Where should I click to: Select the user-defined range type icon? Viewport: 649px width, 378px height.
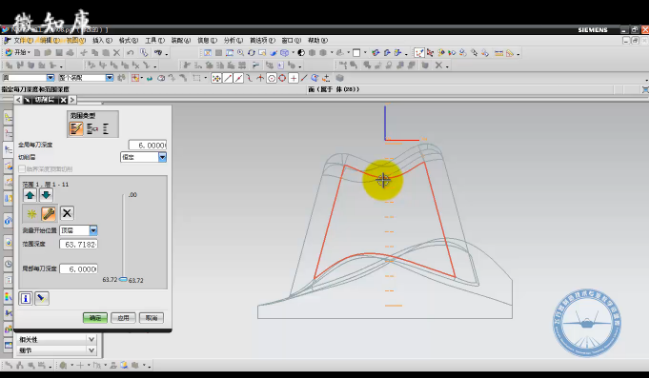point(76,128)
